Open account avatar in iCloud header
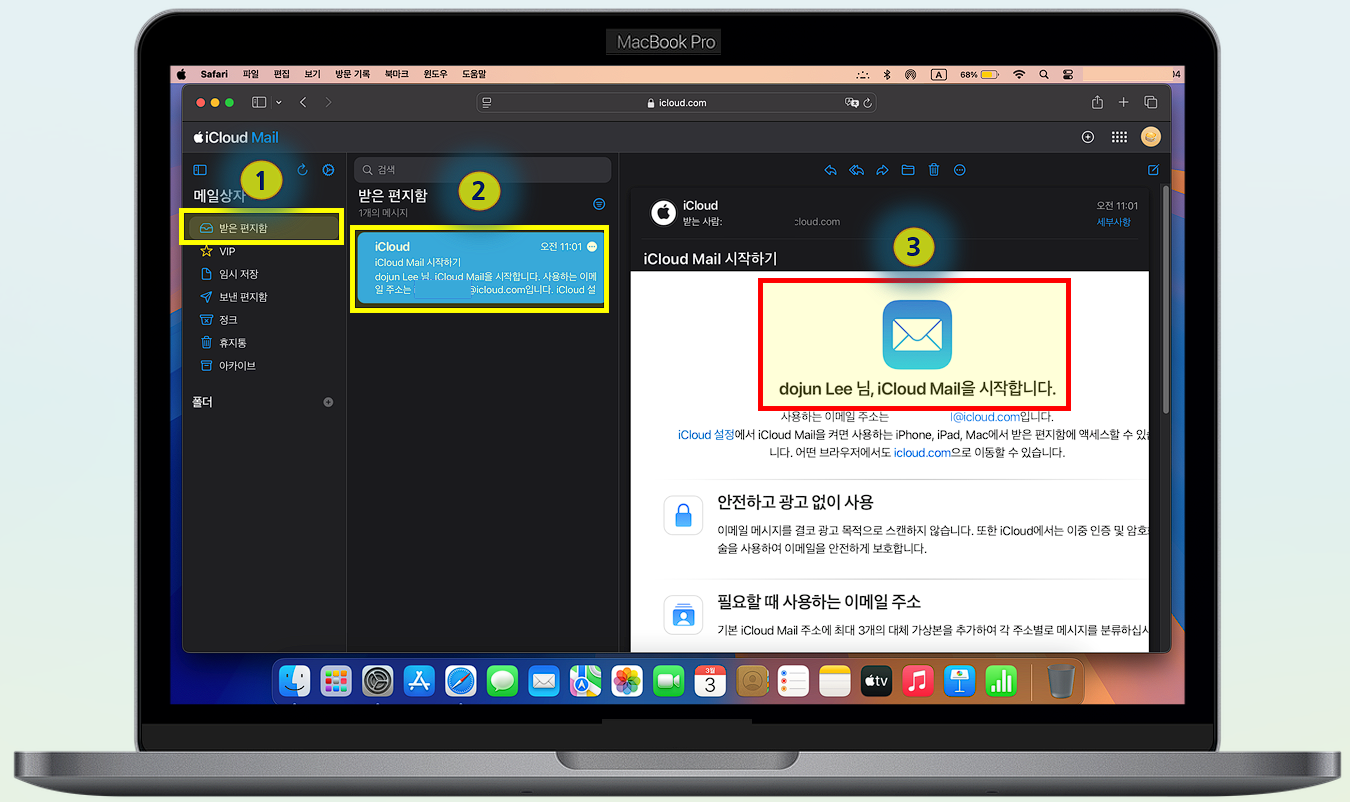The height and width of the screenshot is (802, 1350). (x=1151, y=137)
